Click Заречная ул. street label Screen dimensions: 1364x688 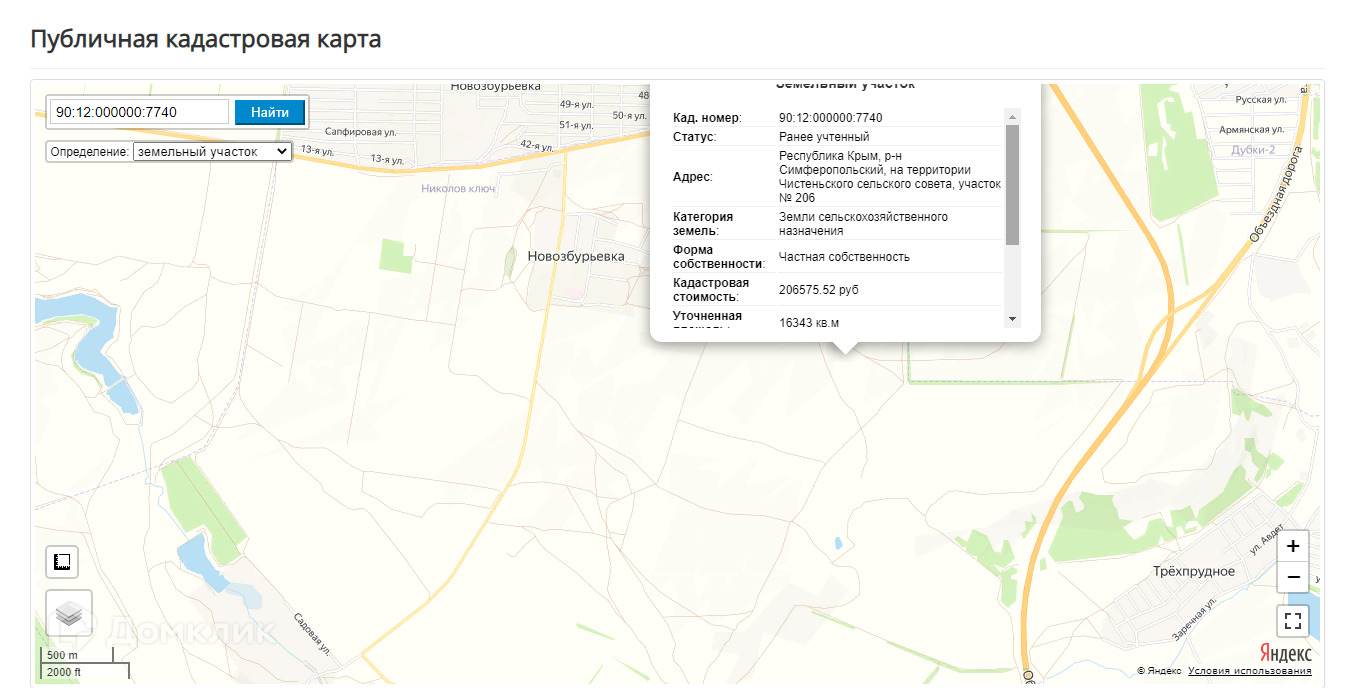pyautogui.click(x=1192, y=617)
